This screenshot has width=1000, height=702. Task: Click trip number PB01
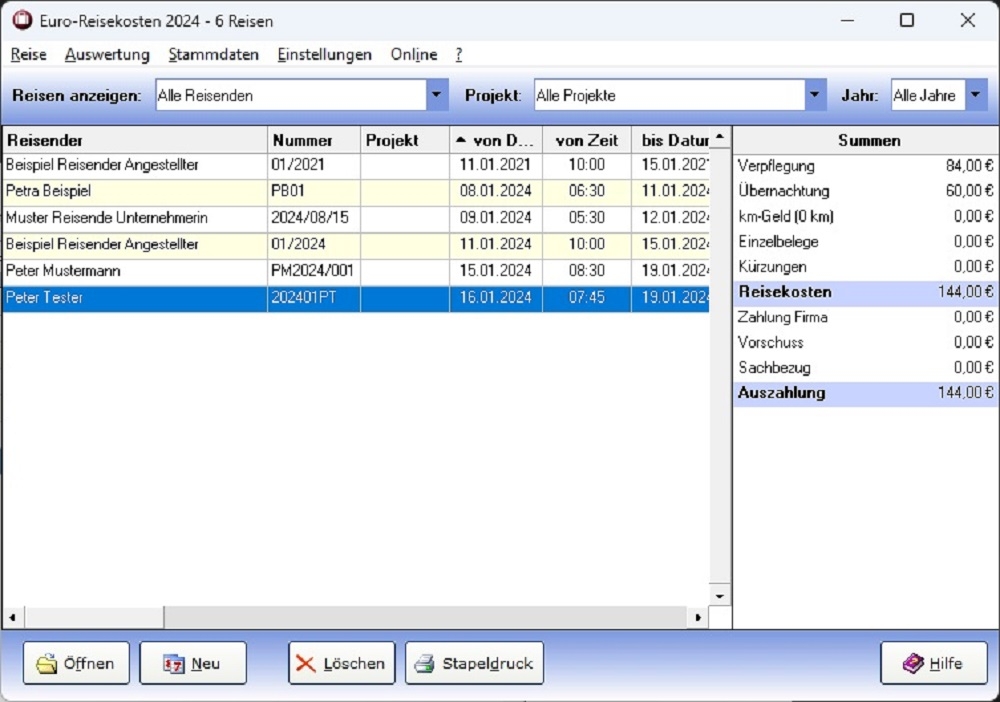tap(288, 191)
